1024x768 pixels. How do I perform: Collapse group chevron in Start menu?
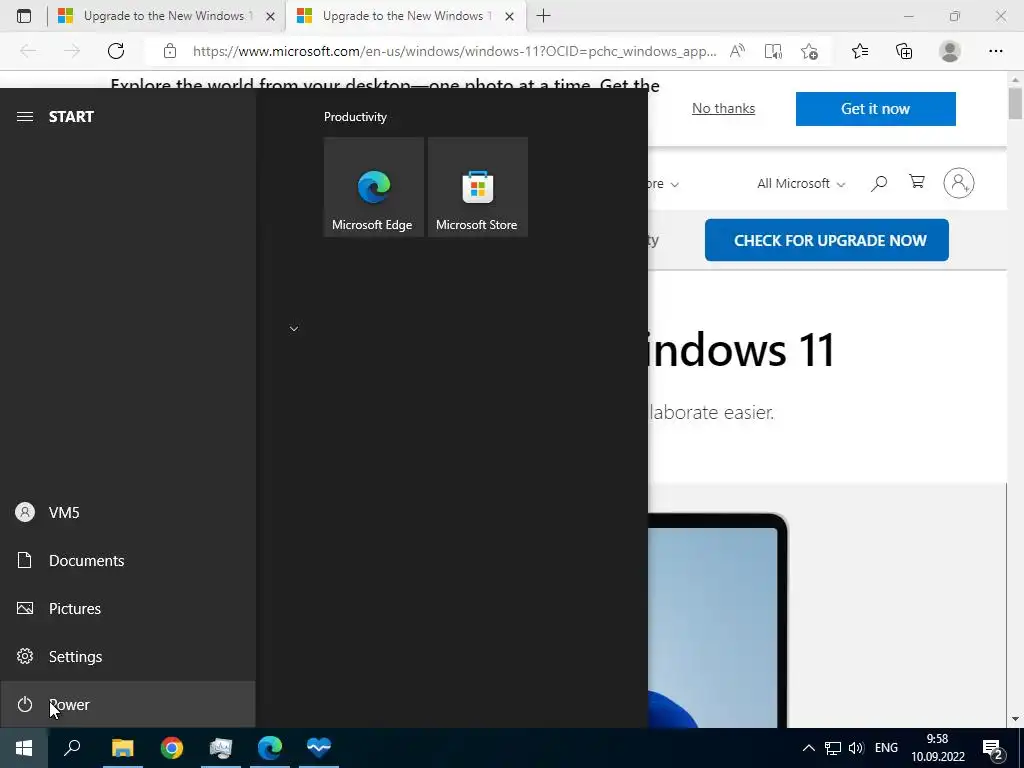point(294,328)
